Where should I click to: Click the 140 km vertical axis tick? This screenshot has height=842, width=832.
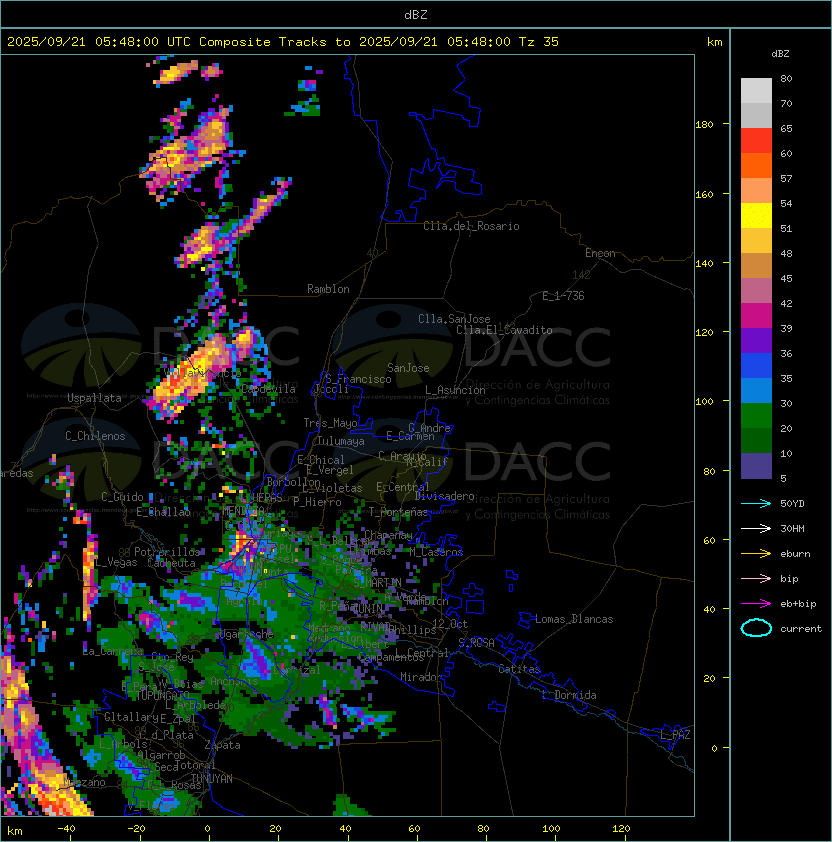[704, 263]
